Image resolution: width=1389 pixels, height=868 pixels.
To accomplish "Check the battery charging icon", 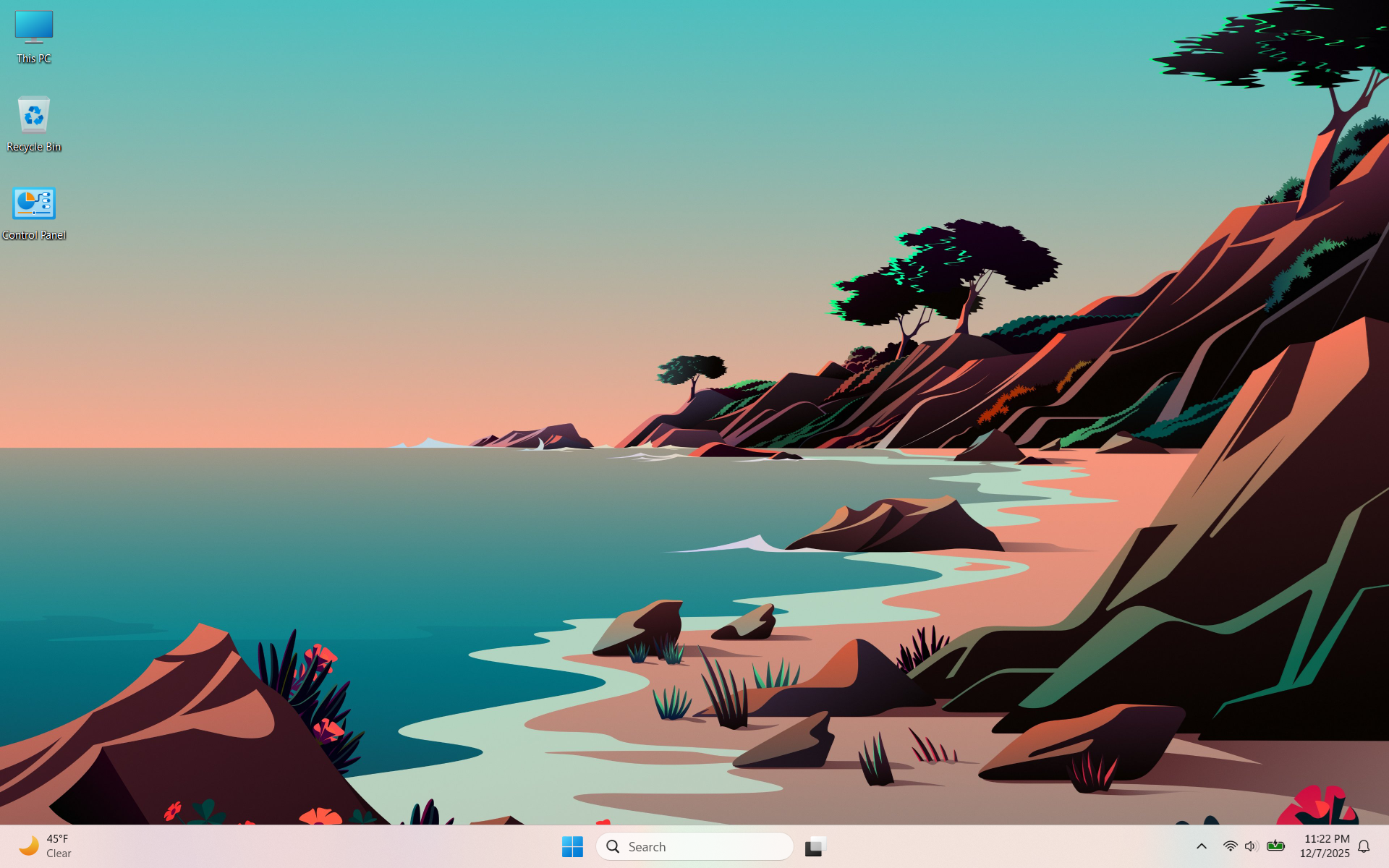I will [1276, 846].
